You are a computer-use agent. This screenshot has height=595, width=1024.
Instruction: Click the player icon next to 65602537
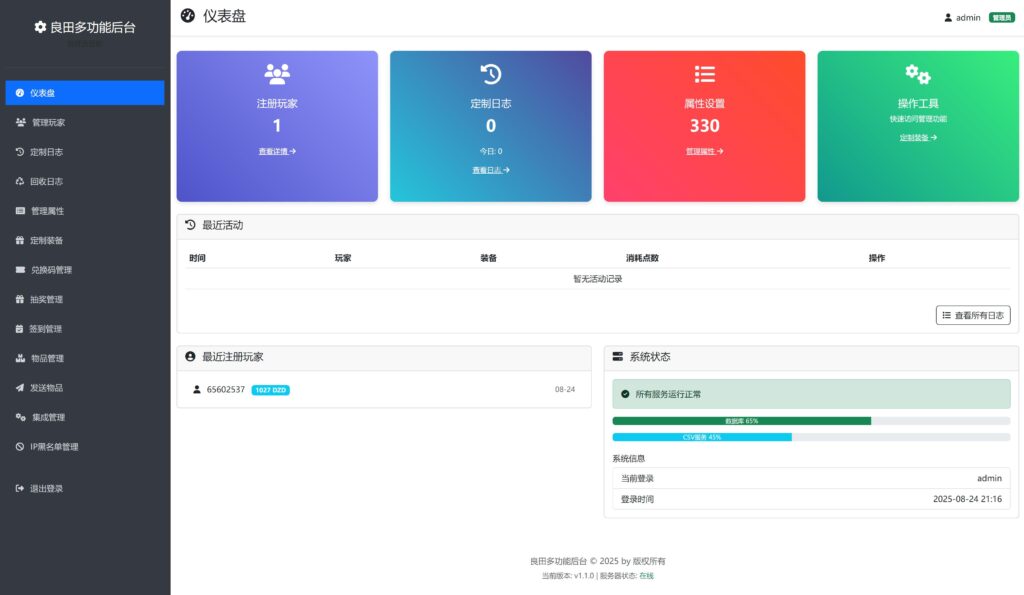197,389
